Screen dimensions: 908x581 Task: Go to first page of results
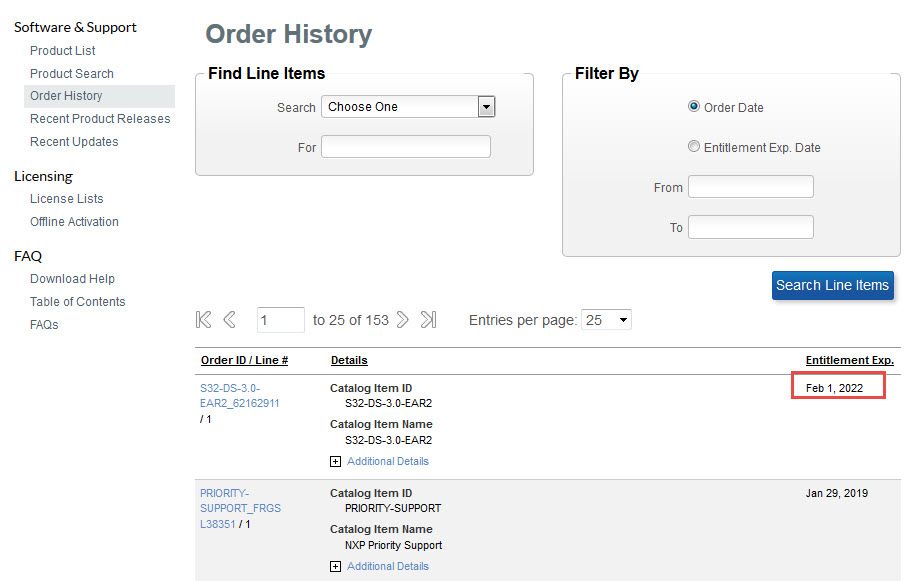(204, 320)
